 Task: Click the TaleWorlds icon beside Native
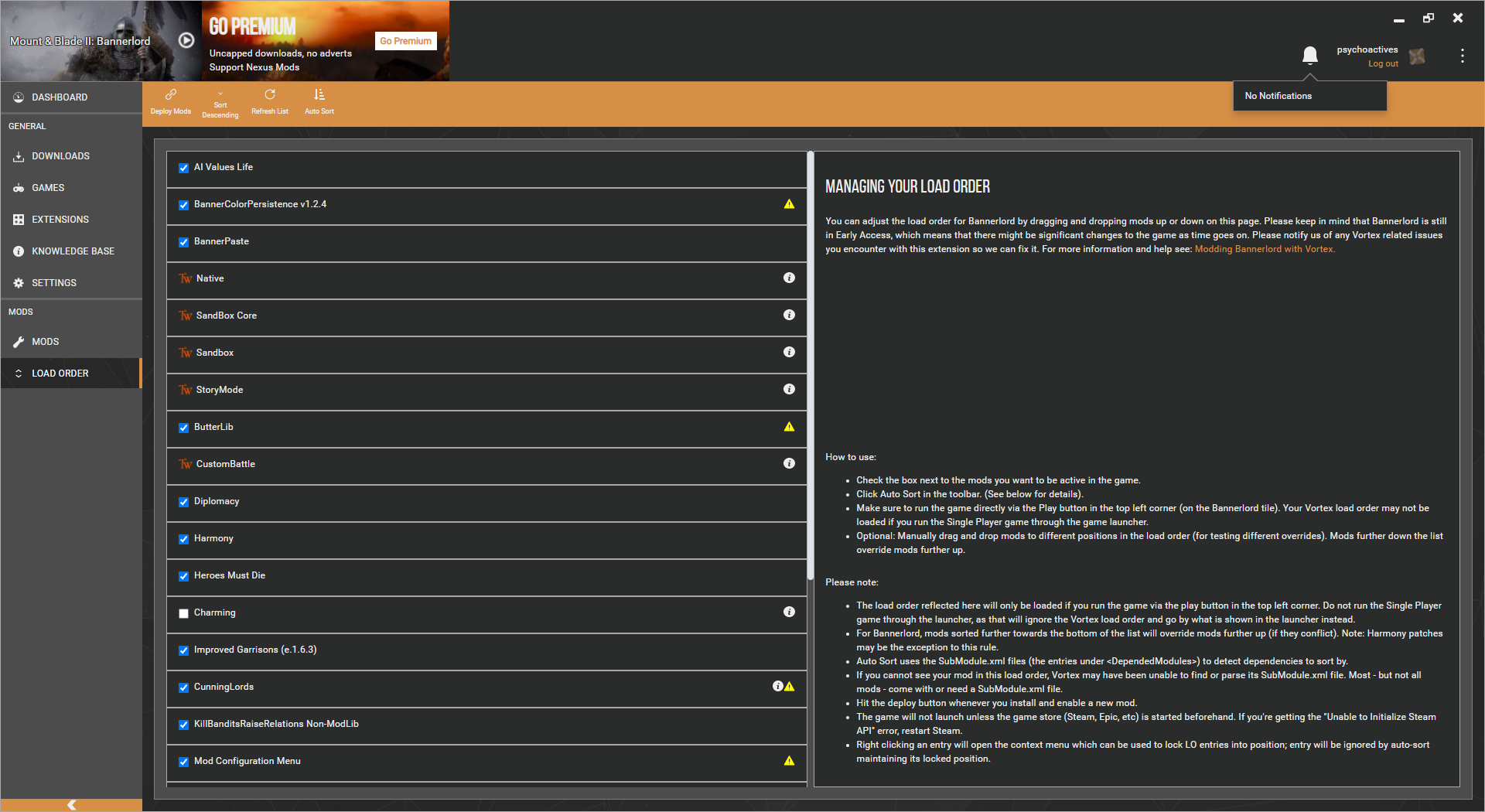pos(186,278)
